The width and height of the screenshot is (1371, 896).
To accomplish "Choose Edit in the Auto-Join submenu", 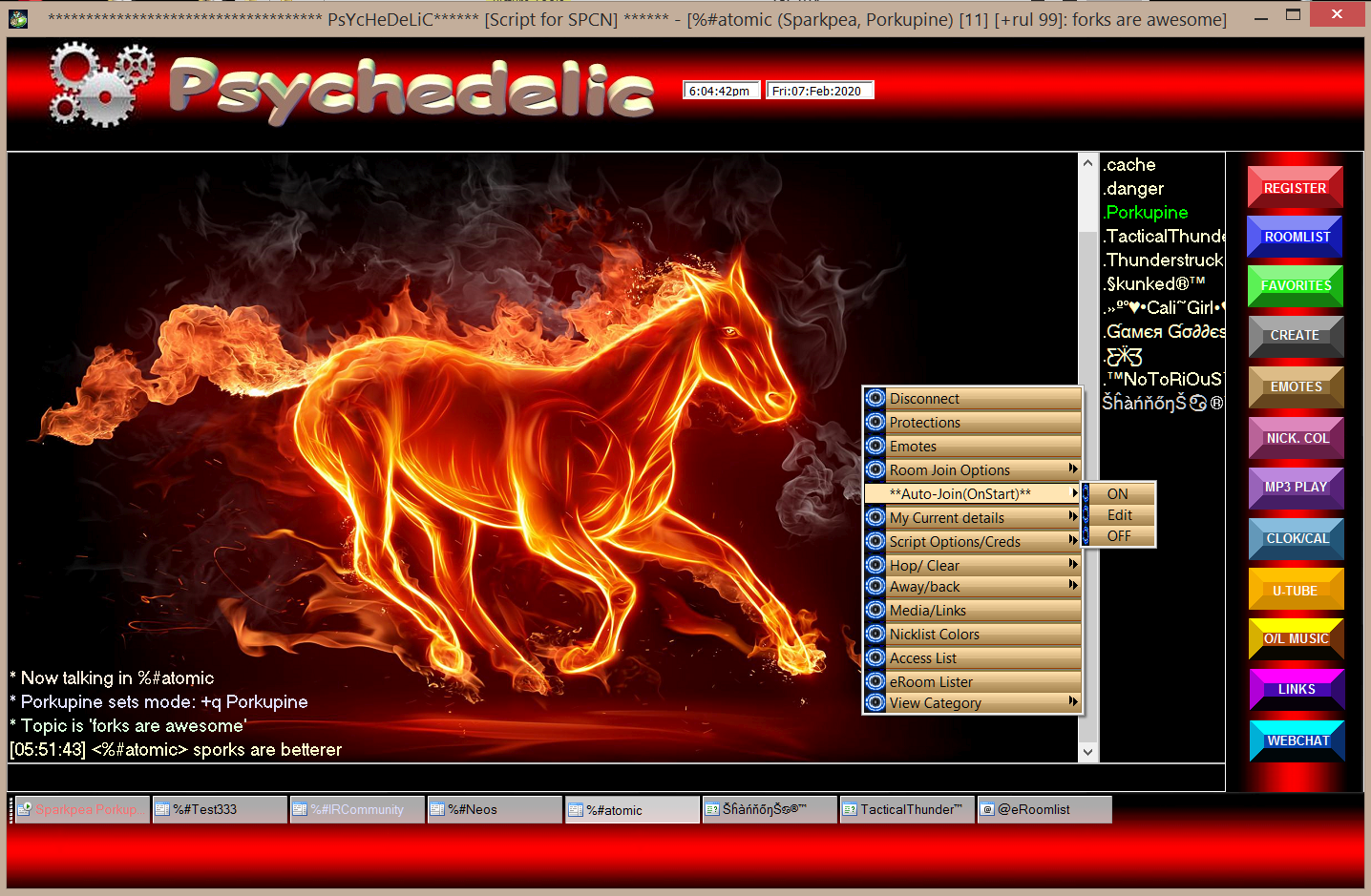I will (x=1119, y=515).
